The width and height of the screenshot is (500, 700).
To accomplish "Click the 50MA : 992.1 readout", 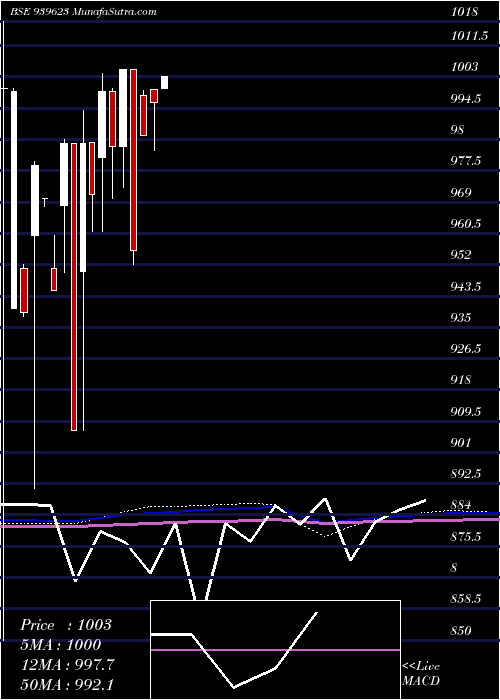I will [67, 684].
